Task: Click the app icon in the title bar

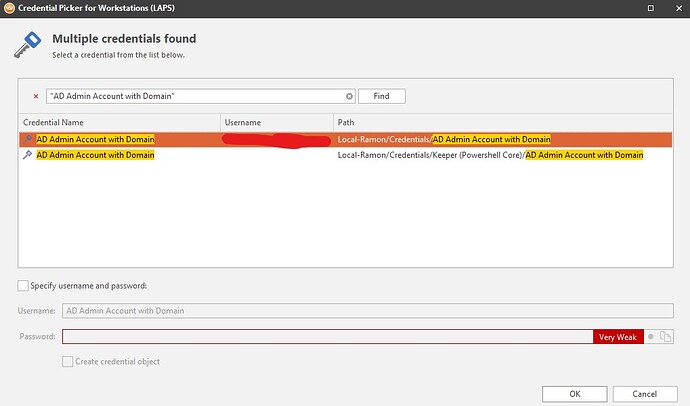Action: (x=9, y=9)
